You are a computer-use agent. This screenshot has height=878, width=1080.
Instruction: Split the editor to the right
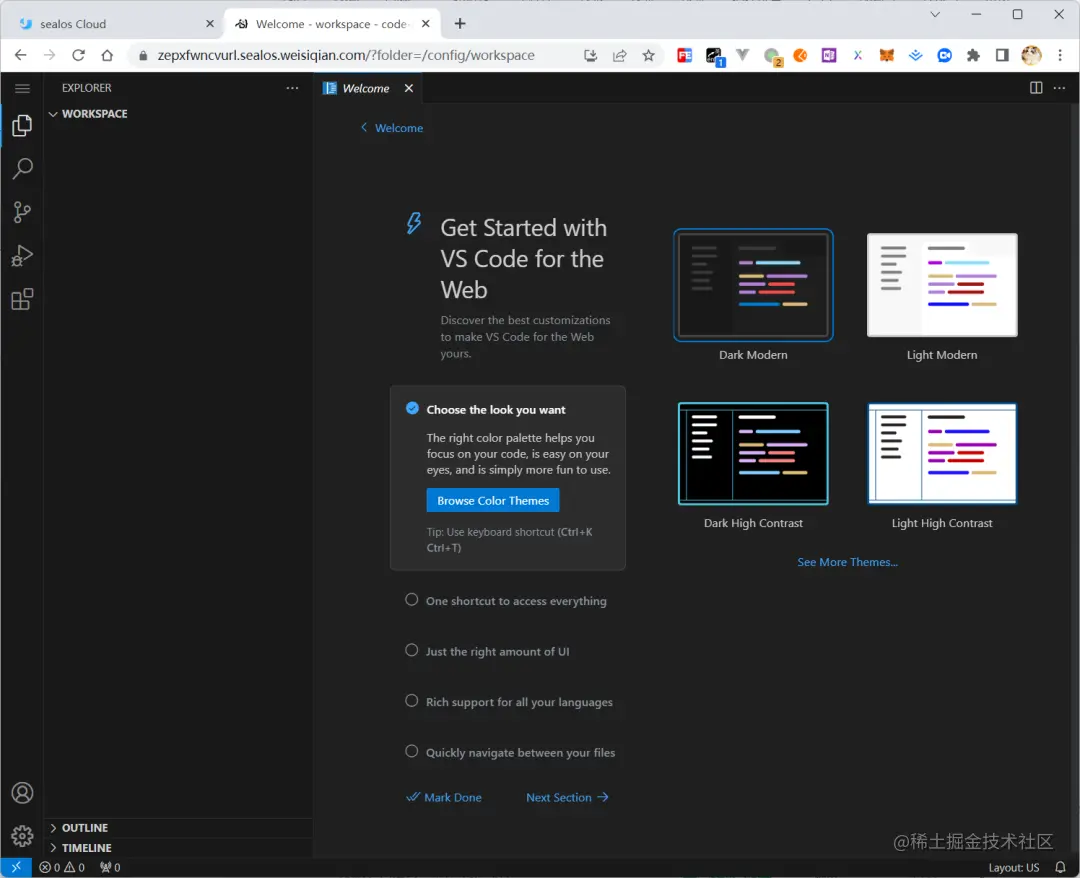point(1036,88)
